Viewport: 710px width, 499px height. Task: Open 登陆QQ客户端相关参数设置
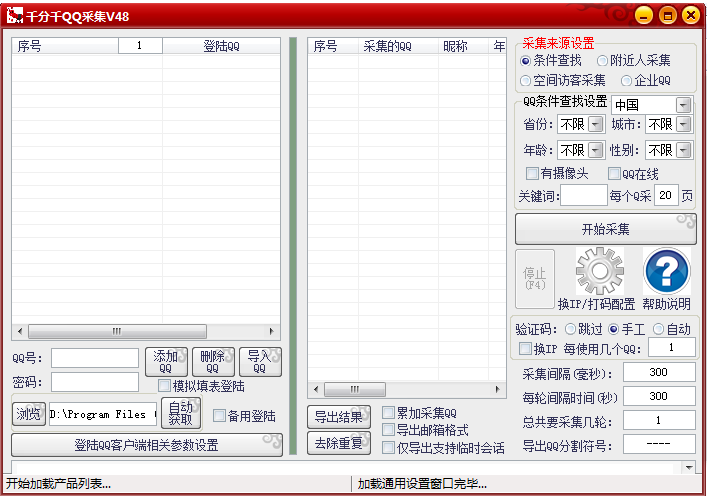tap(147, 445)
